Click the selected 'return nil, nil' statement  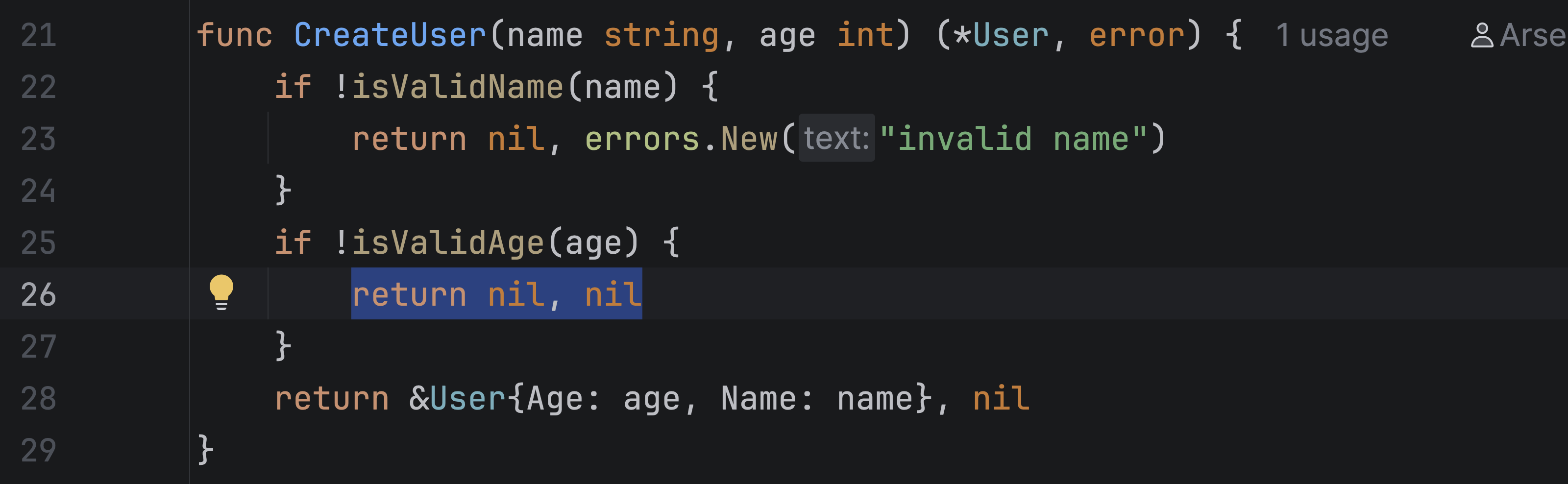pyautogui.click(x=497, y=294)
